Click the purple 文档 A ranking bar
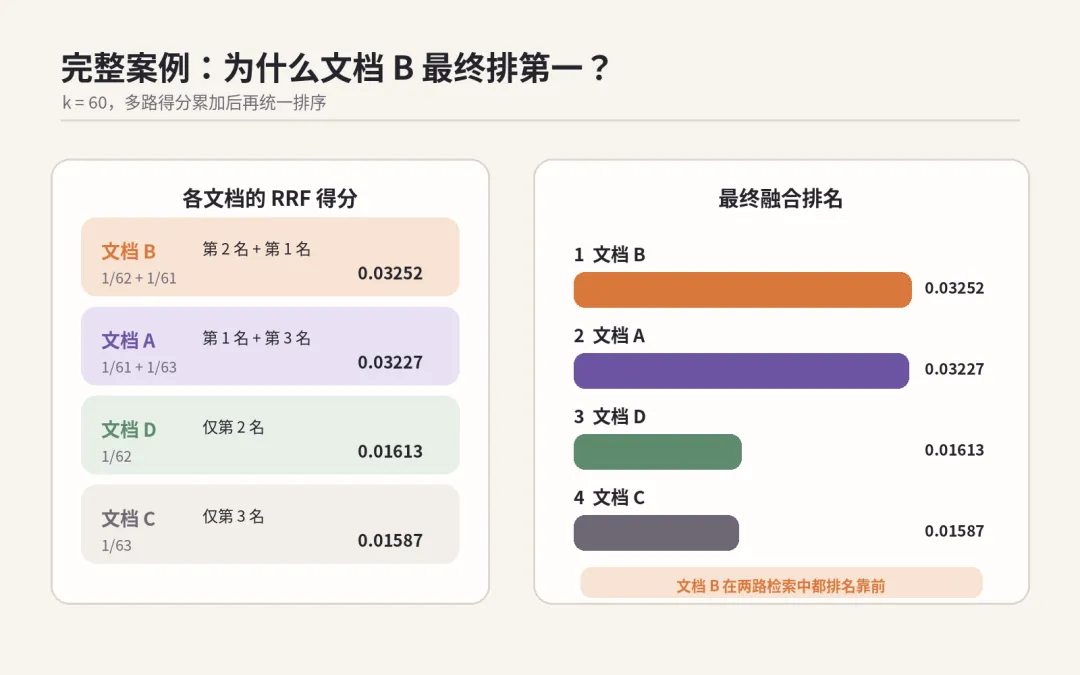This screenshot has width=1080, height=675. [741, 371]
